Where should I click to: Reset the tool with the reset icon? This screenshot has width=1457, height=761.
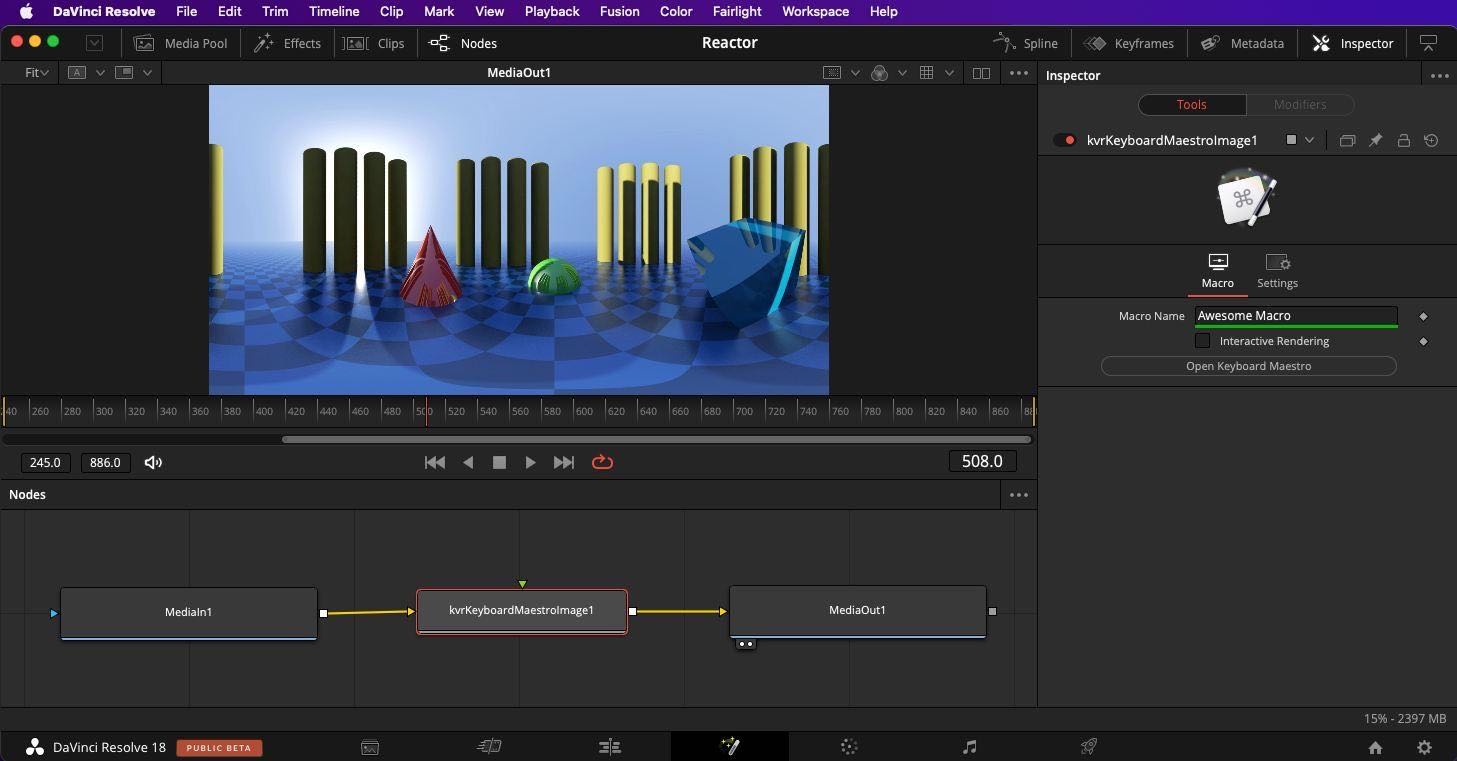(x=1431, y=141)
